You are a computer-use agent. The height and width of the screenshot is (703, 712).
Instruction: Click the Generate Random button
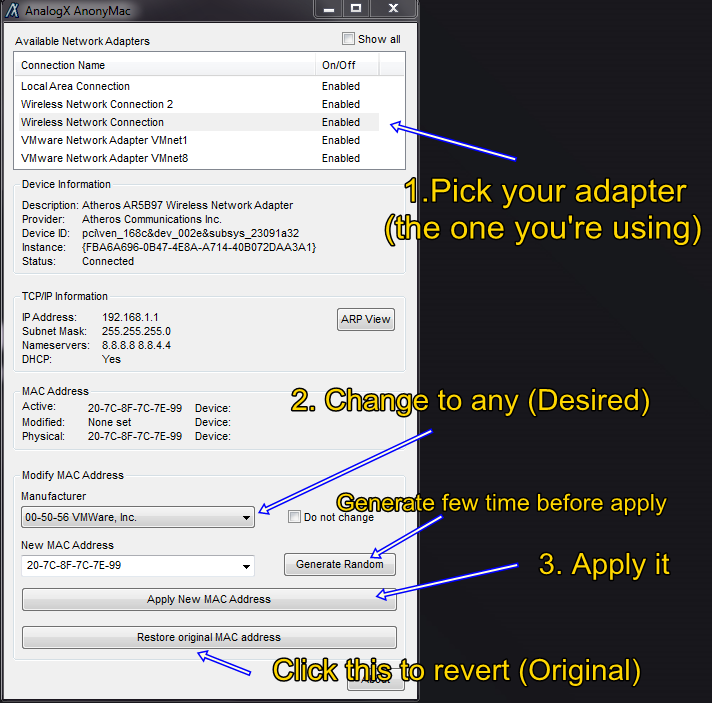[x=340, y=564]
